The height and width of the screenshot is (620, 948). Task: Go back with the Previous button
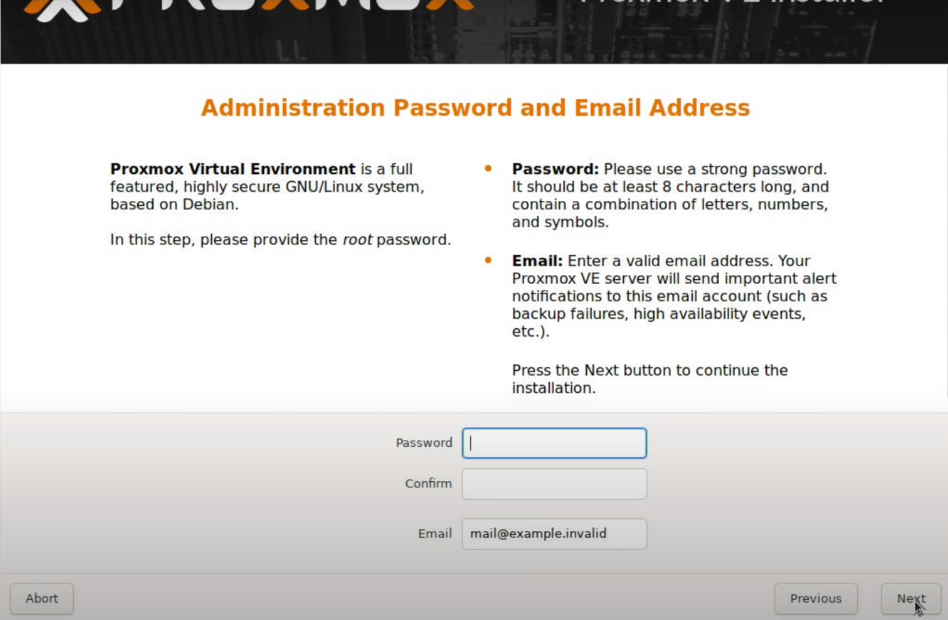point(815,599)
